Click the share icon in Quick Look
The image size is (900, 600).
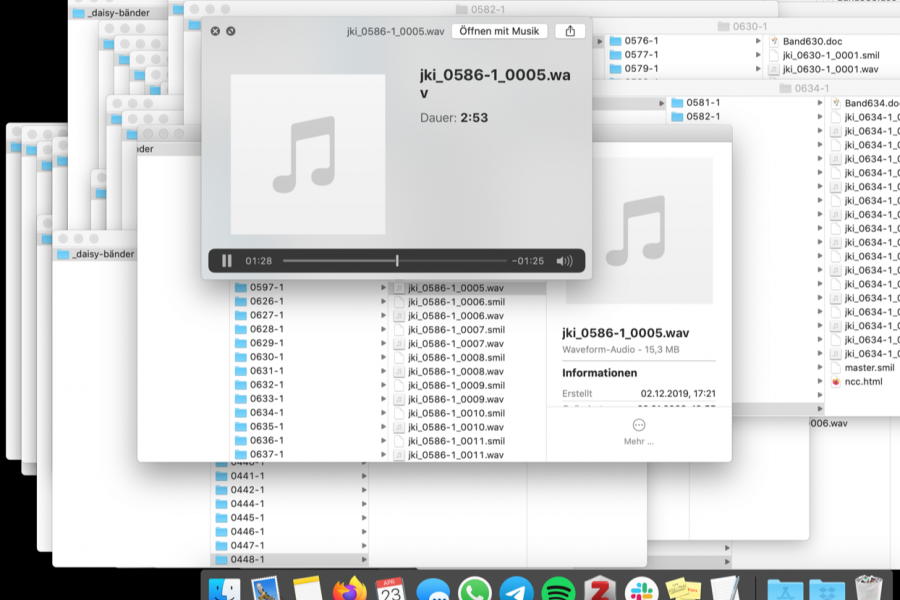coord(570,31)
